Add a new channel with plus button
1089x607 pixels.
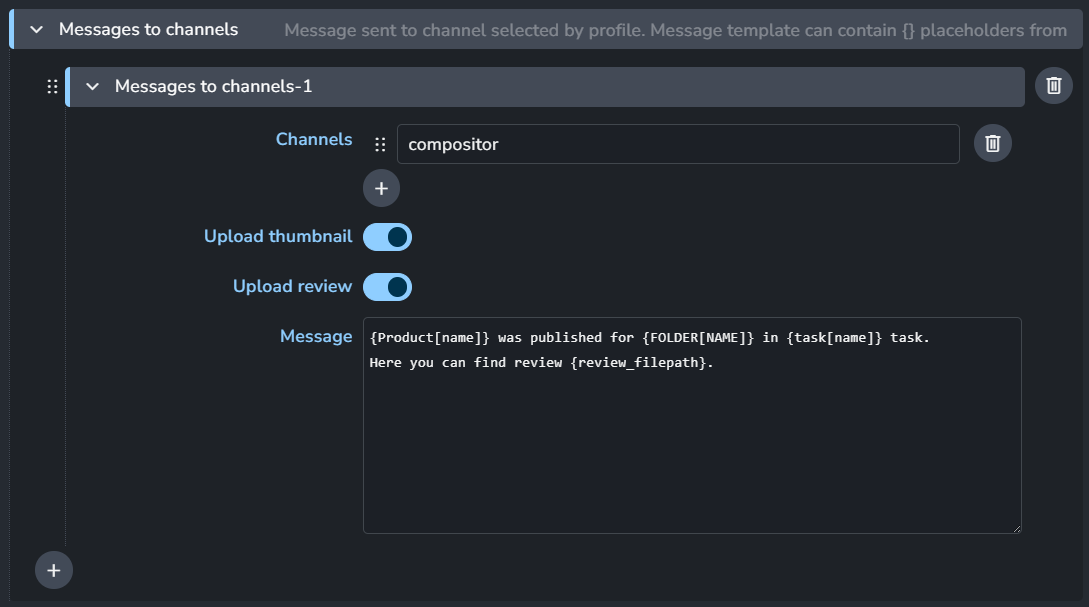(381, 188)
